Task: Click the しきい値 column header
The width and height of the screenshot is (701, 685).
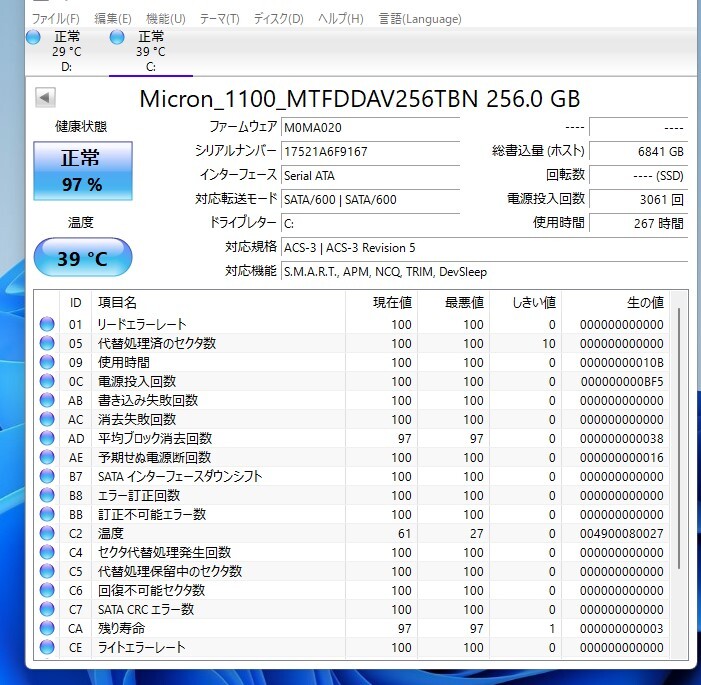Action: [x=525, y=302]
